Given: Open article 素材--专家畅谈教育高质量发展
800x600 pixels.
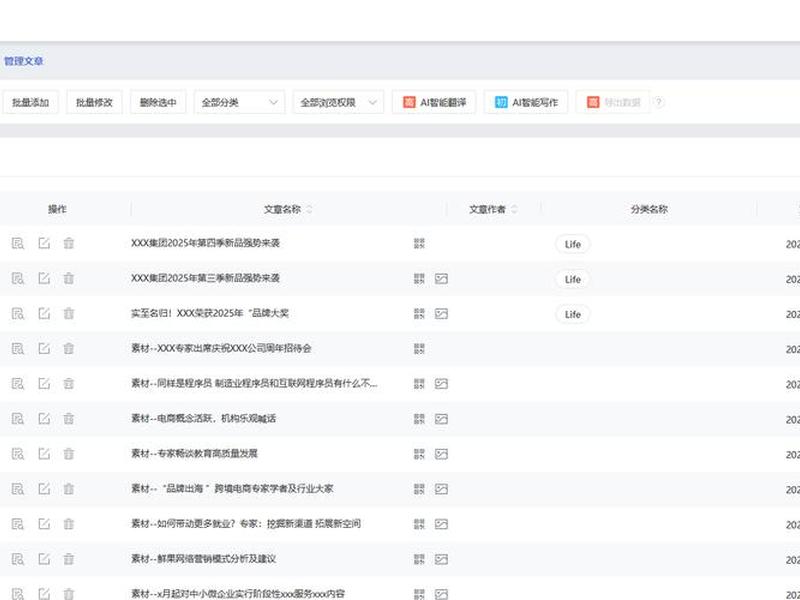Looking at the screenshot, I should pyautogui.click(x=194, y=454).
